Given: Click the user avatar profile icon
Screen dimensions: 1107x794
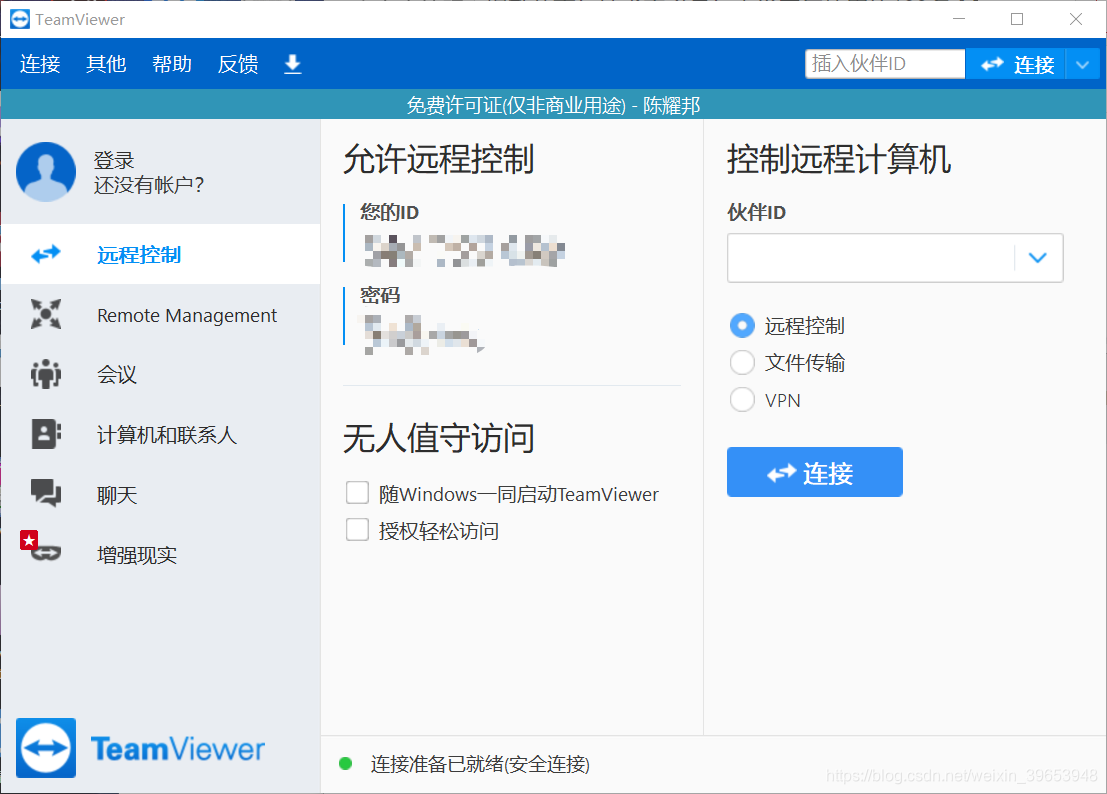Looking at the screenshot, I should pyautogui.click(x=46, y=172).
